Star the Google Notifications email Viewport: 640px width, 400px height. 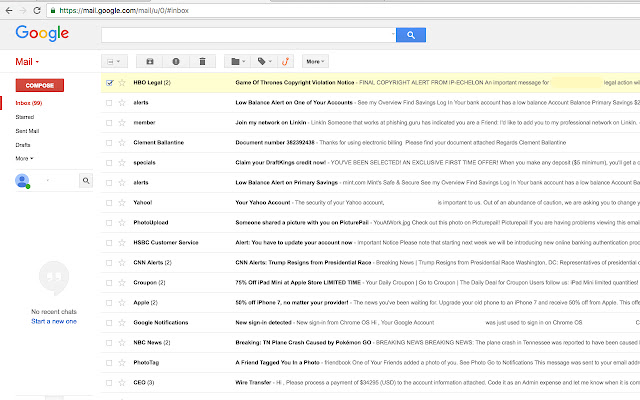click(x=122, y=323)
